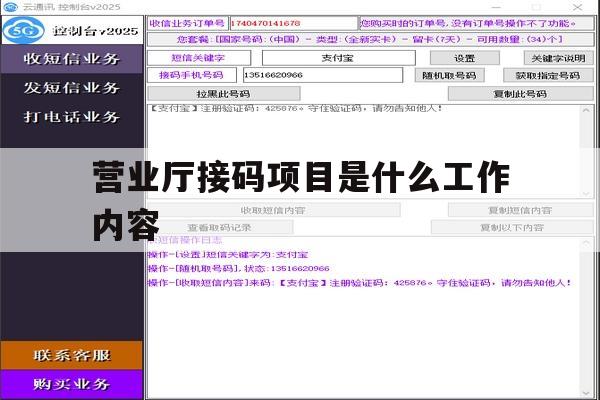
Task: Click the 控制台v2025 header title
Action: pyautogui.click(x=95, y=31)
